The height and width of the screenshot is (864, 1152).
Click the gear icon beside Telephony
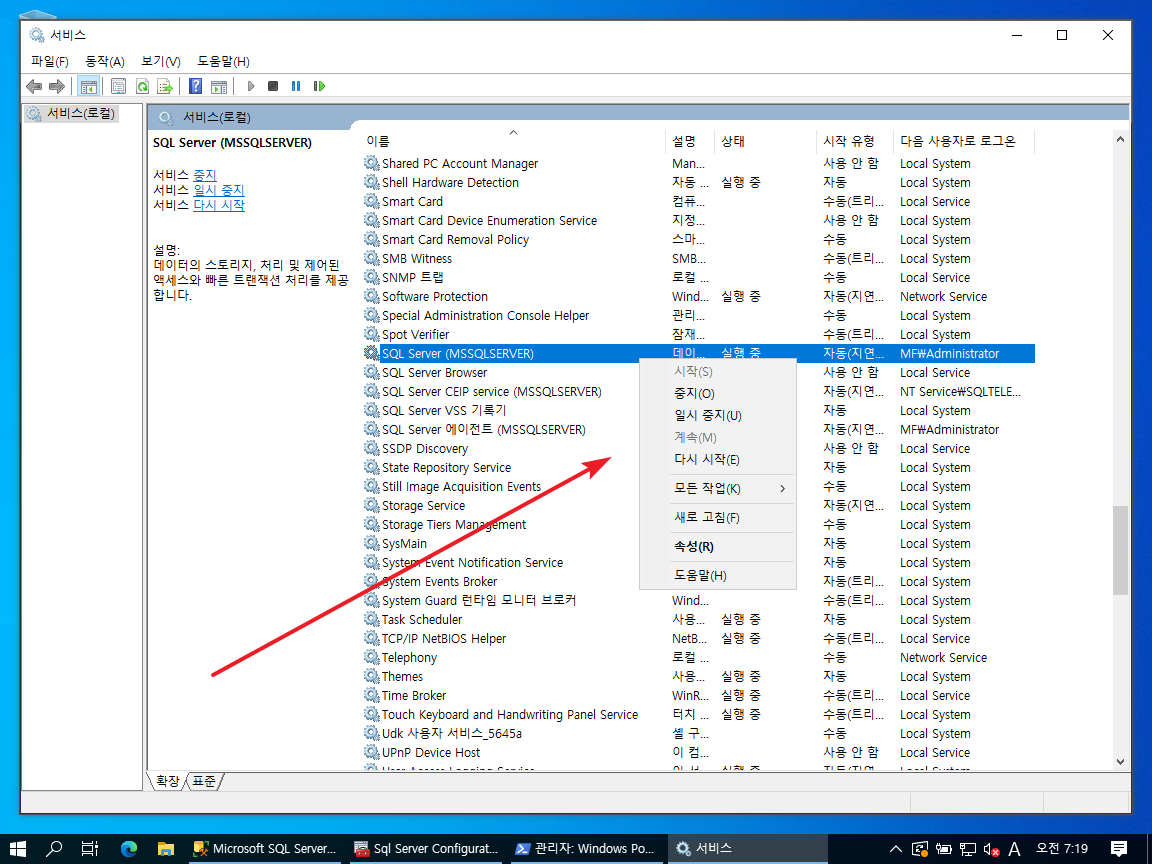coord(372,658)
